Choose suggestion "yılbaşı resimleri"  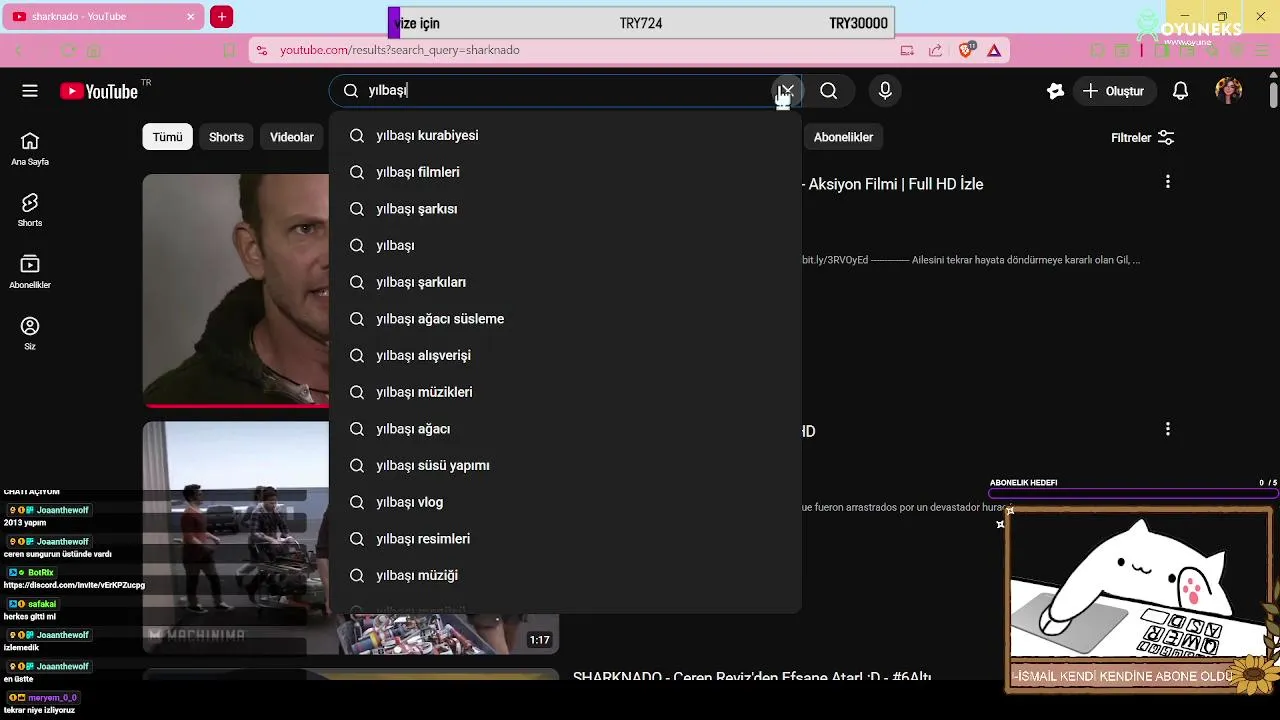(x=565, y=539)
